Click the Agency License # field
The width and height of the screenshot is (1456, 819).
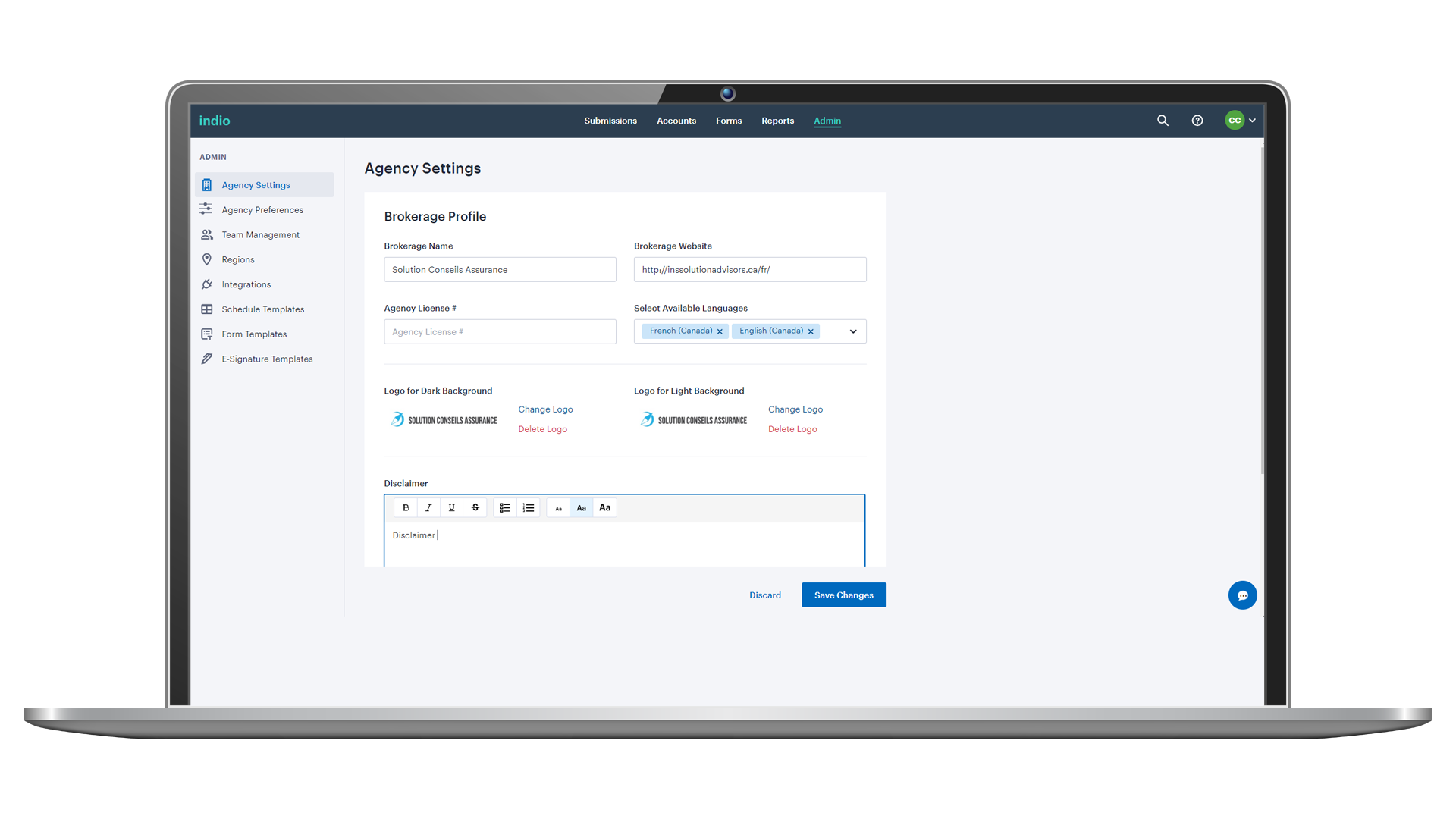[500, 332]
